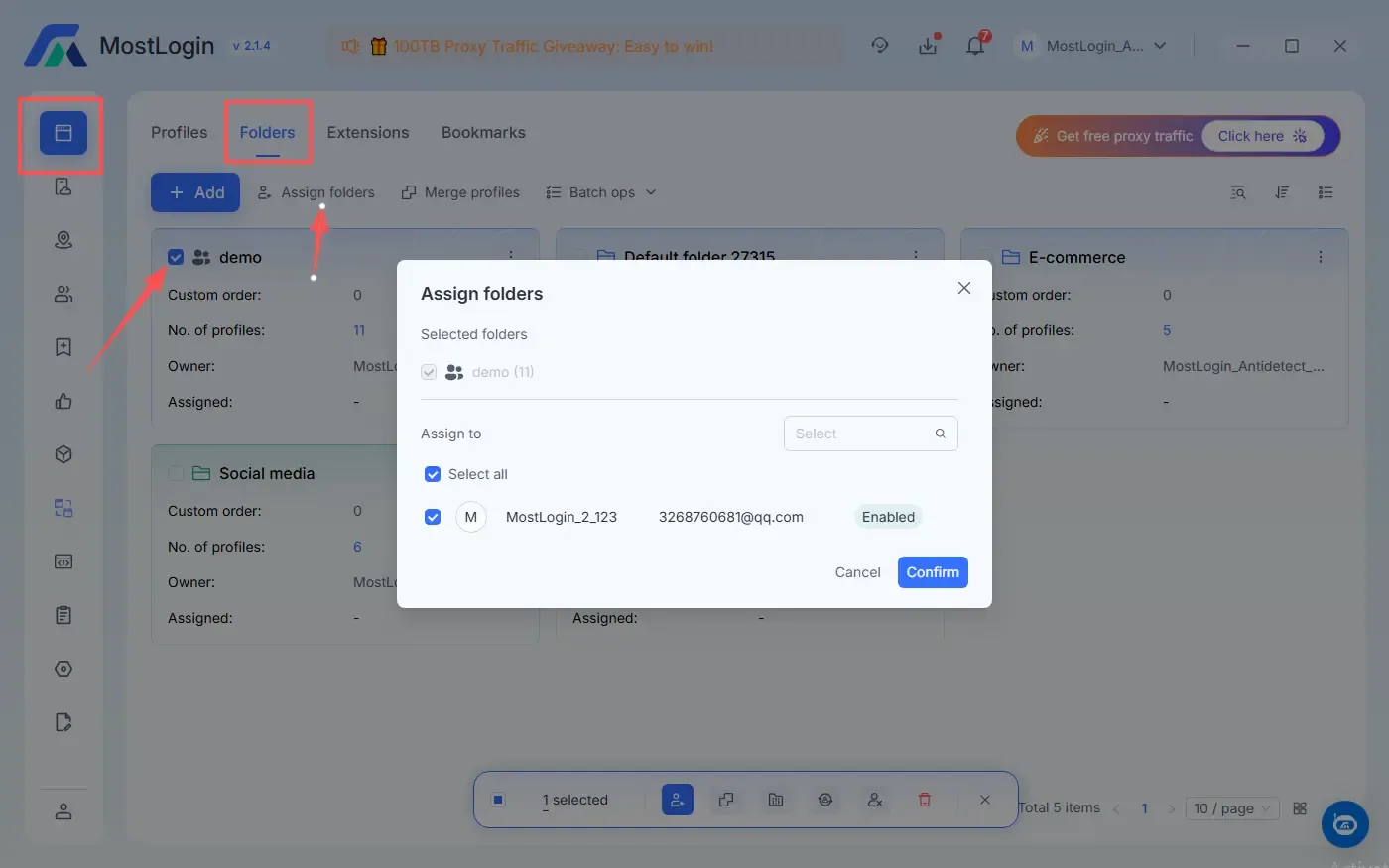Open the Extensions tab
This screenshot has width=1389, height=868.
click(x=368, y=133)
